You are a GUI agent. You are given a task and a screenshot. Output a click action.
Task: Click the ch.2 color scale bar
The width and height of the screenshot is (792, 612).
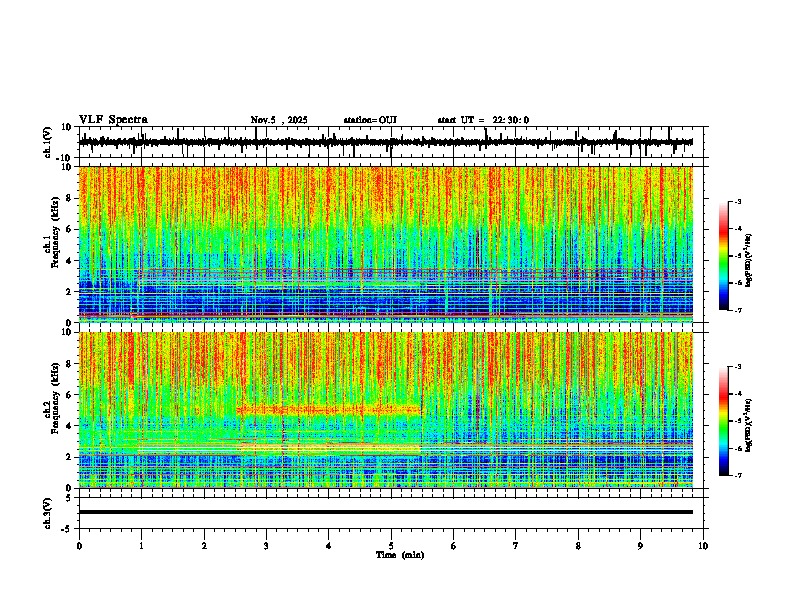(723, 421)
